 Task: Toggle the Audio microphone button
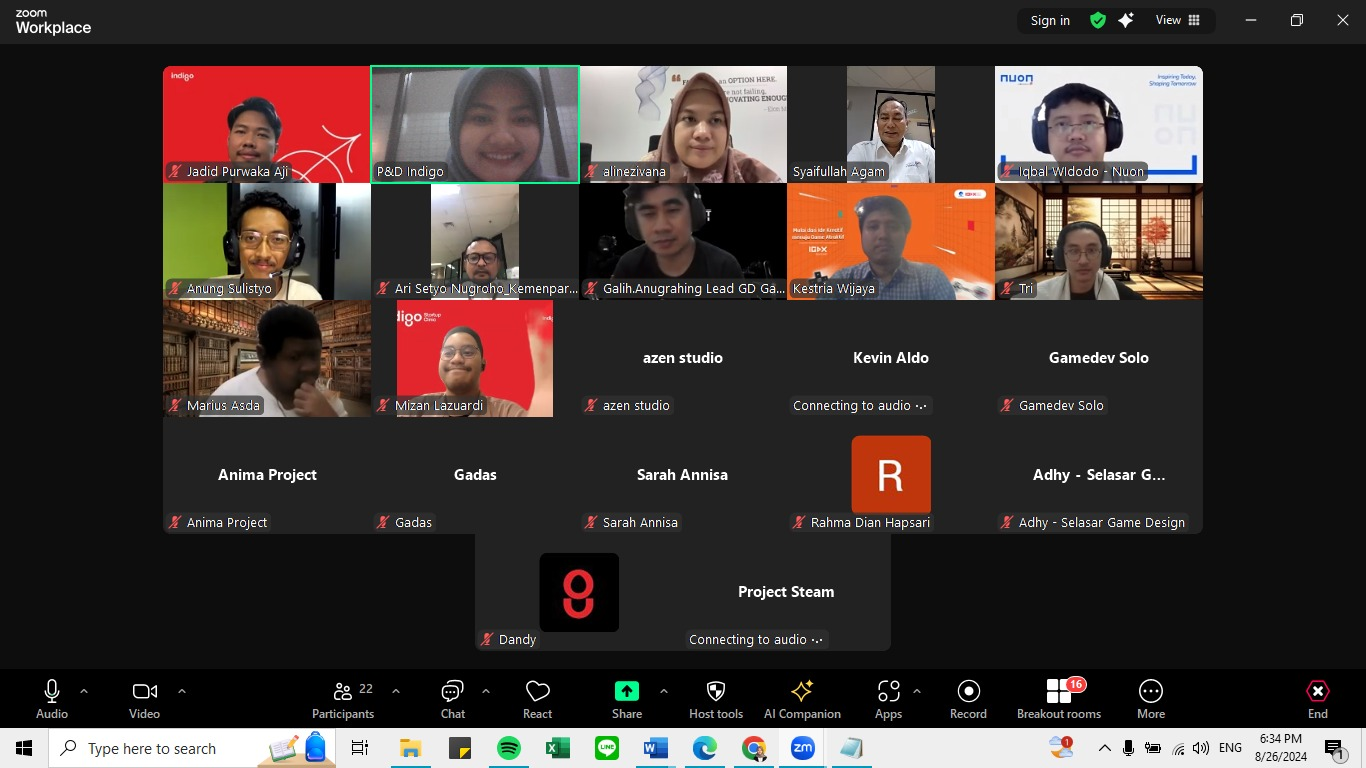pyautogui.click(x=52, y=699)
